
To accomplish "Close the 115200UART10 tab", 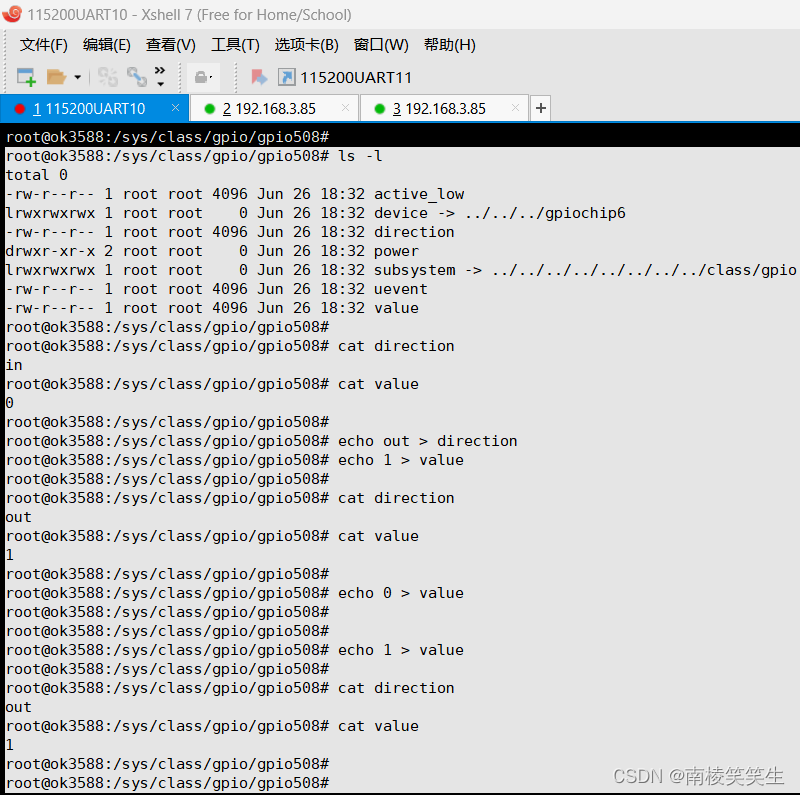I will (176, 108).
